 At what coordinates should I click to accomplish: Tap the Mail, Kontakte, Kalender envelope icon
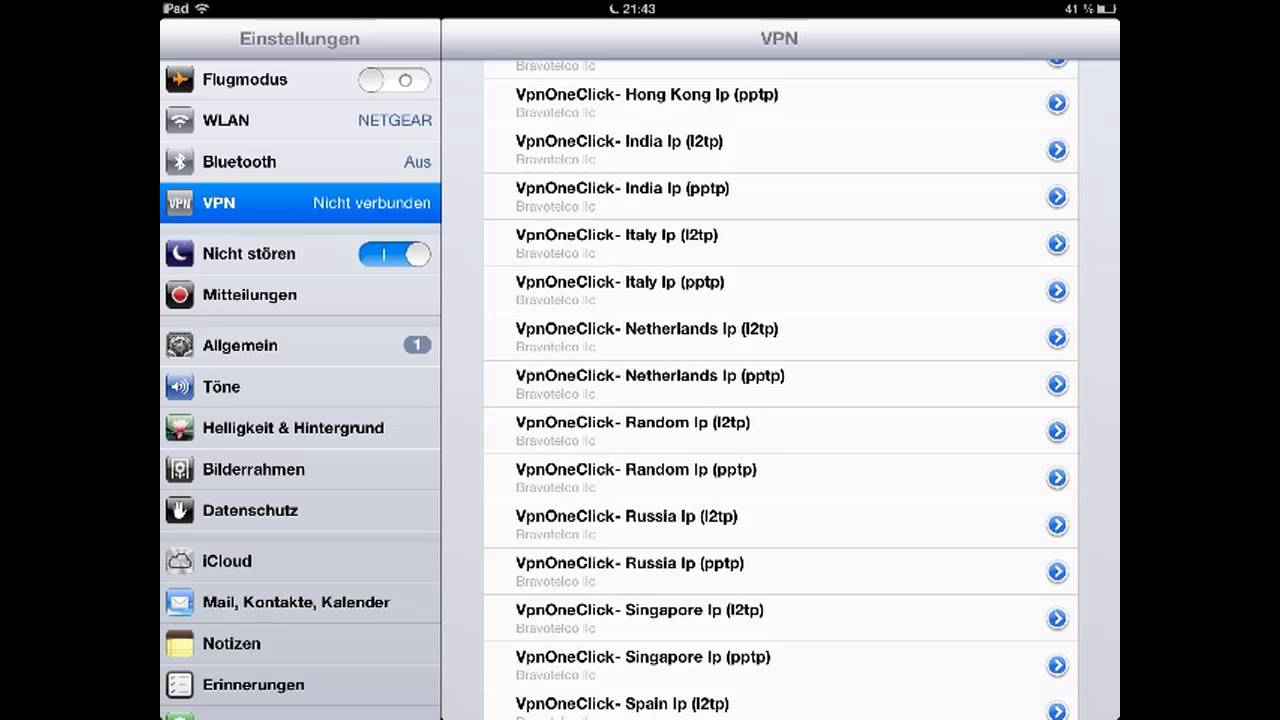[x=180, y=602]
